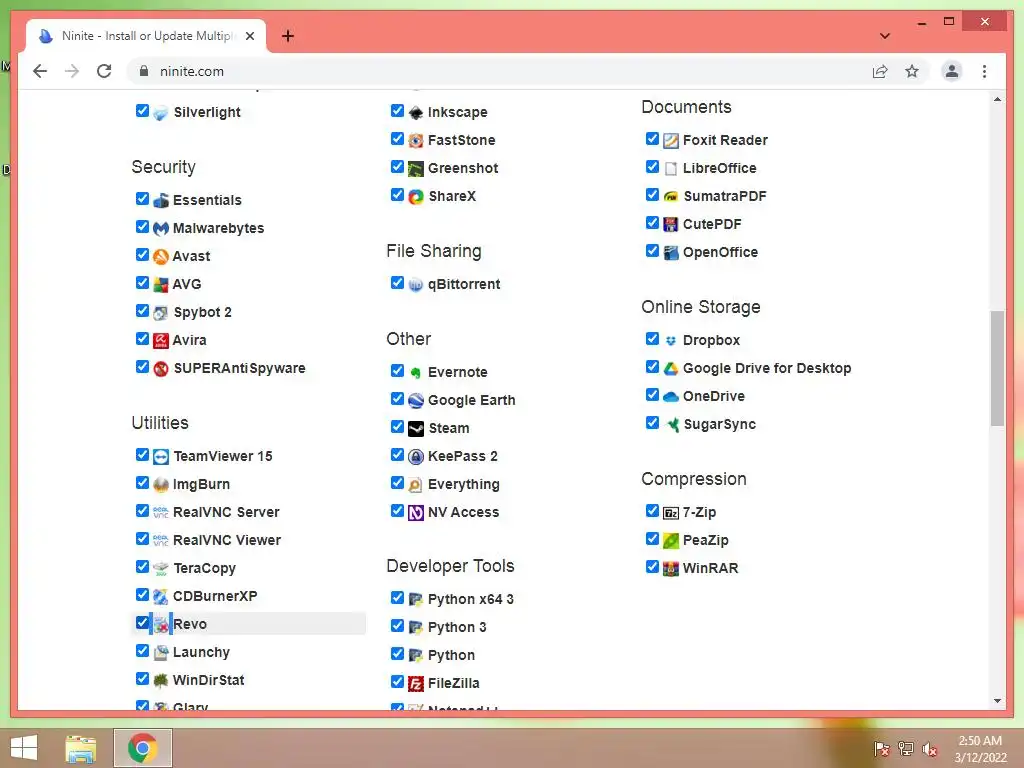Go back to previous page

(x=40, y=71)
